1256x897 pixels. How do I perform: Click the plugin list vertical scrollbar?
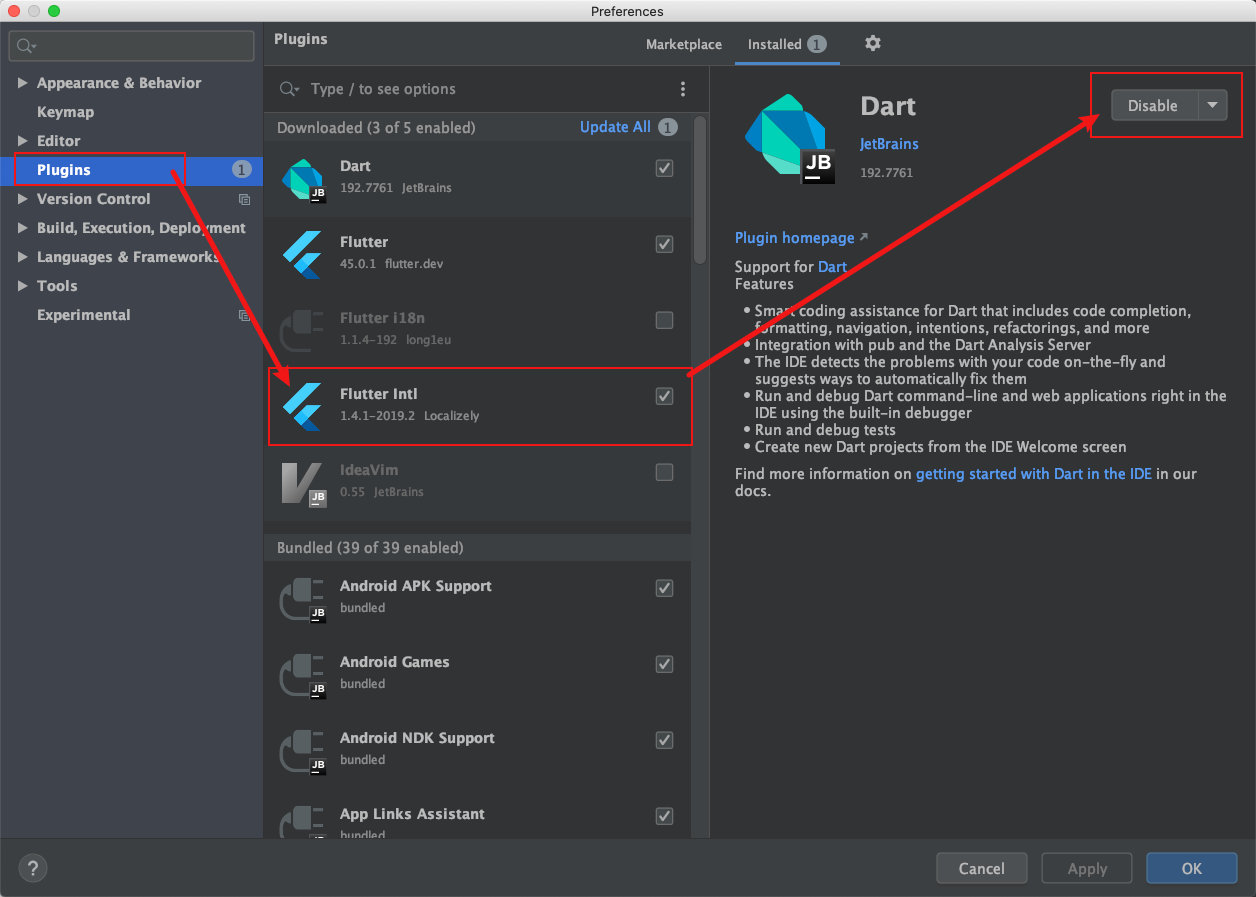(x=700, y=190)
